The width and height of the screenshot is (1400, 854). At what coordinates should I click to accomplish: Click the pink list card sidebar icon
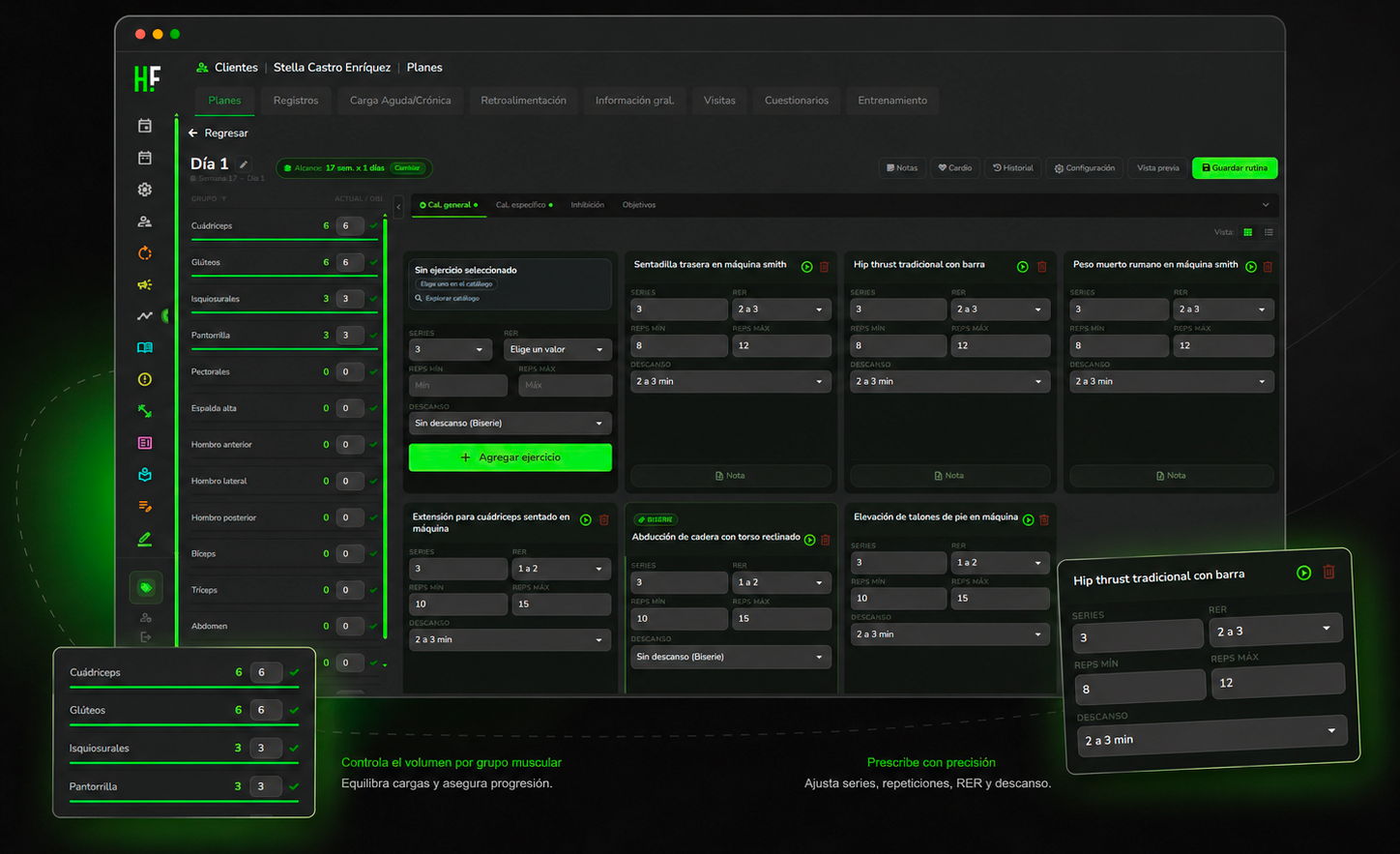[145, 443]
